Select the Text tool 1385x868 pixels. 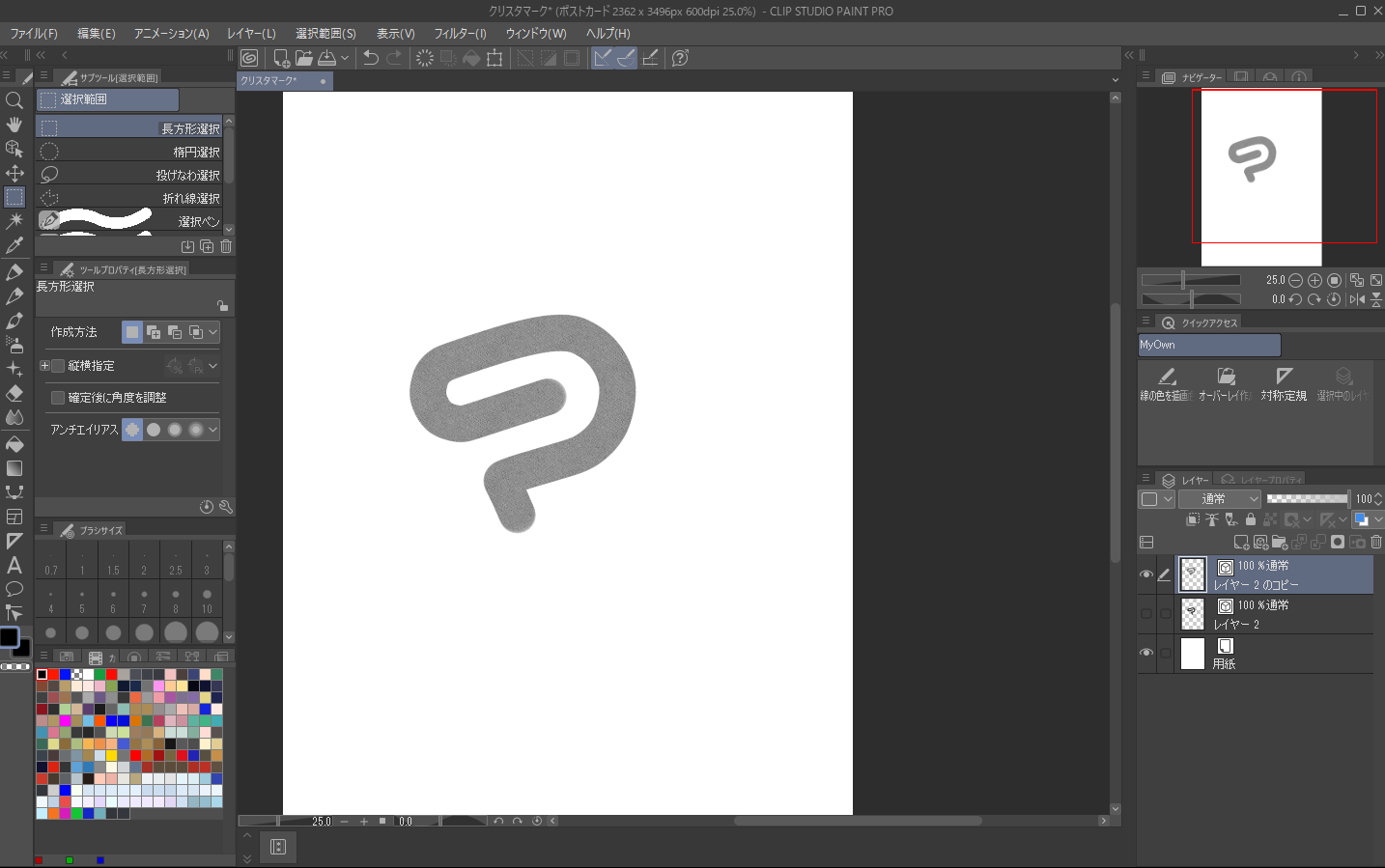pos(14,565)
